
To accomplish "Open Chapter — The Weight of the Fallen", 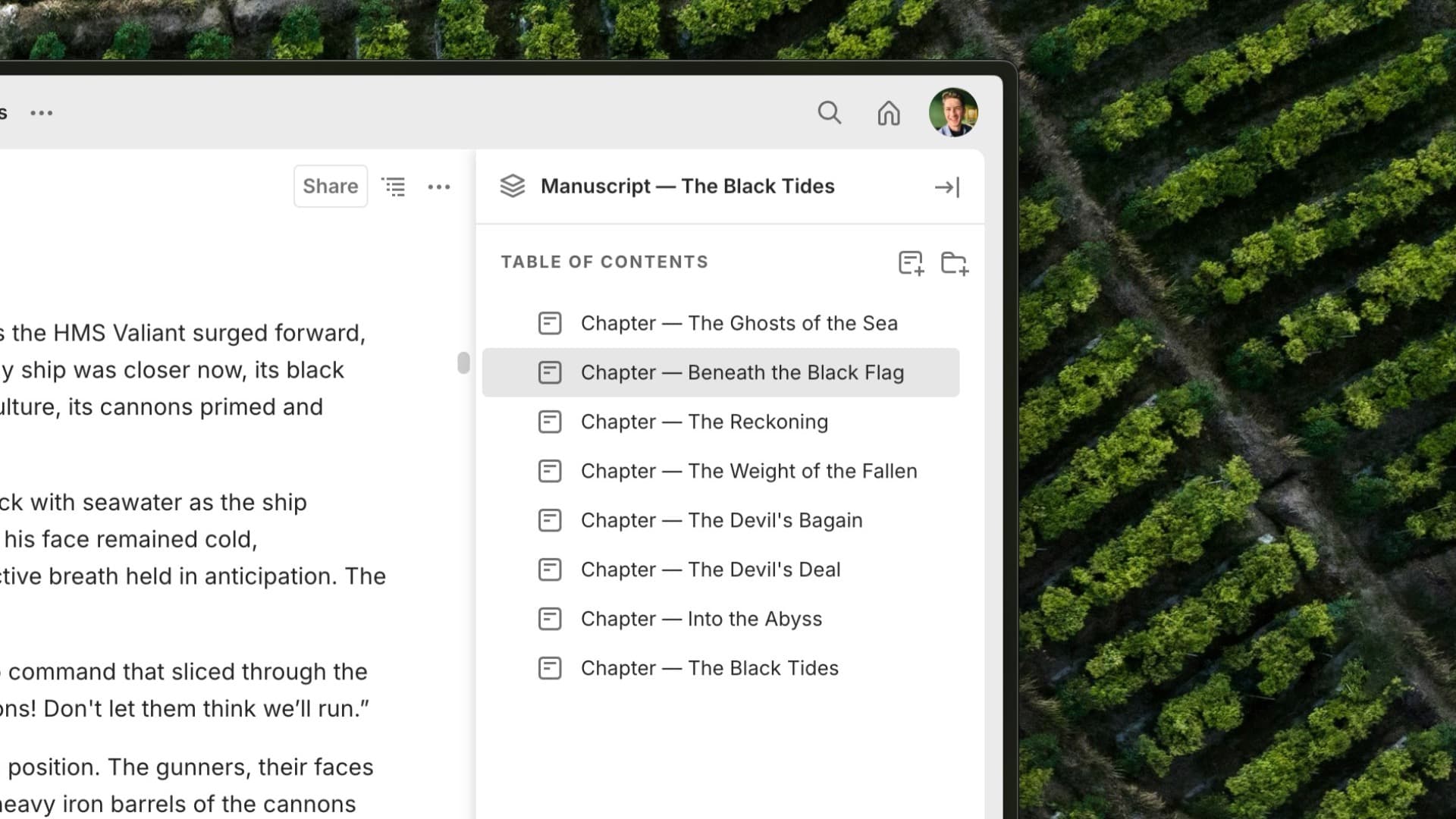I will pos(748,471).
